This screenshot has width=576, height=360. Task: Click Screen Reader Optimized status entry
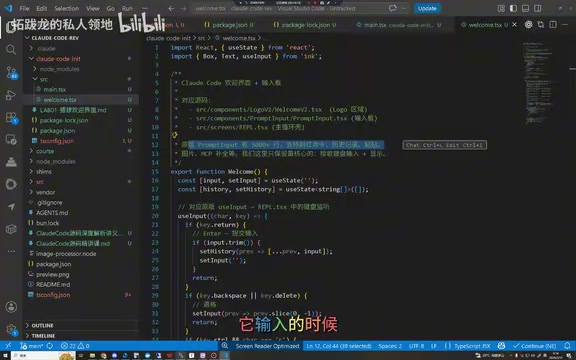(x=267, y=346)
